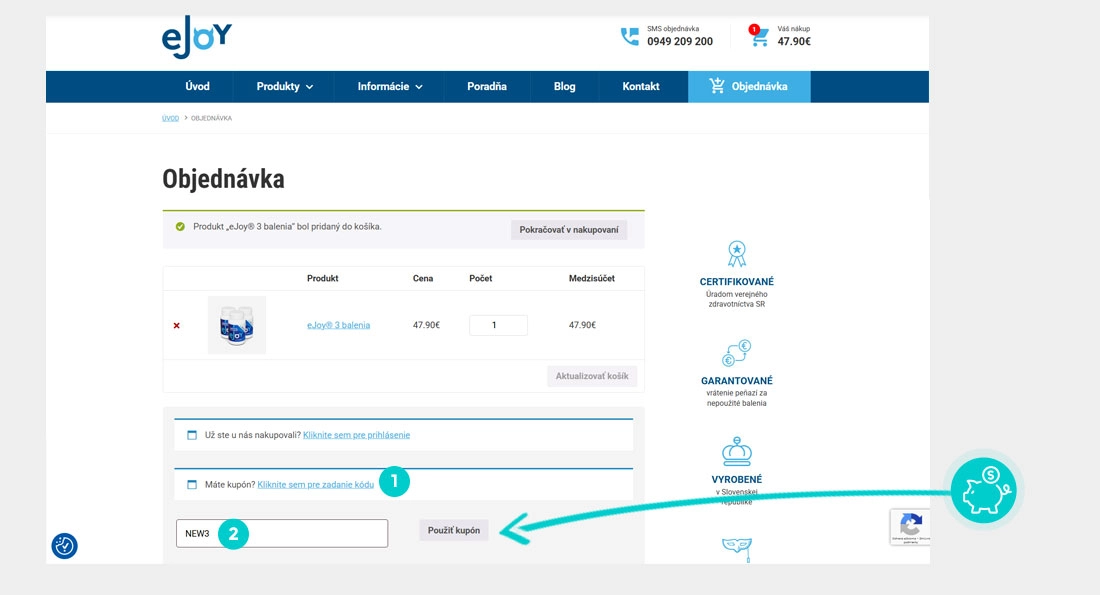This screenshot has width=1100, height=595.
Task: Click the piggy bank savings icon
Action: click(x=984, y=490)
